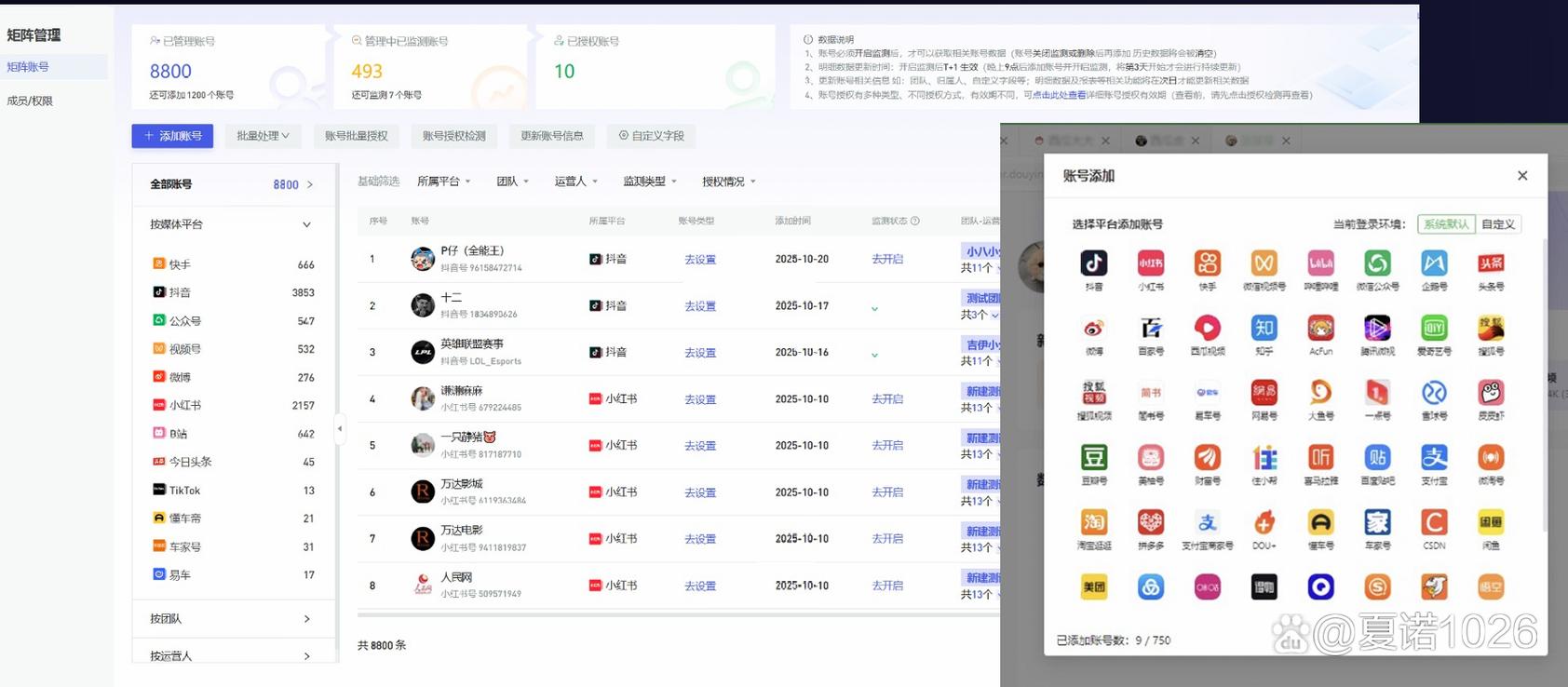
Task: Select the 微博 icon in the dialog
Action: point(1094,328)
